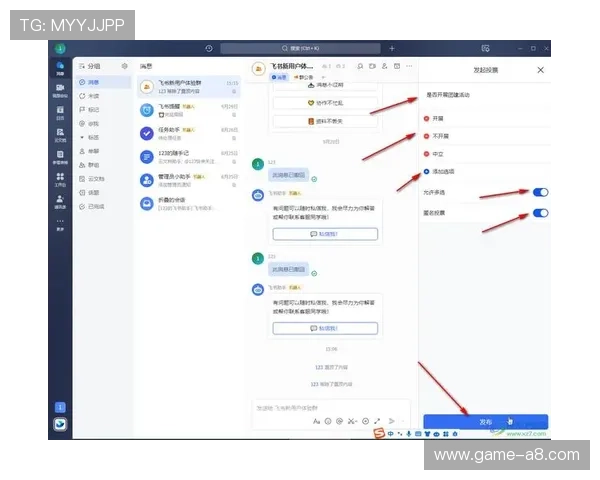The width and height of the screenshot is (600, 480).
Task: Click the 发布 publish button
Action: pyautogui.click(x=485, y=421)
